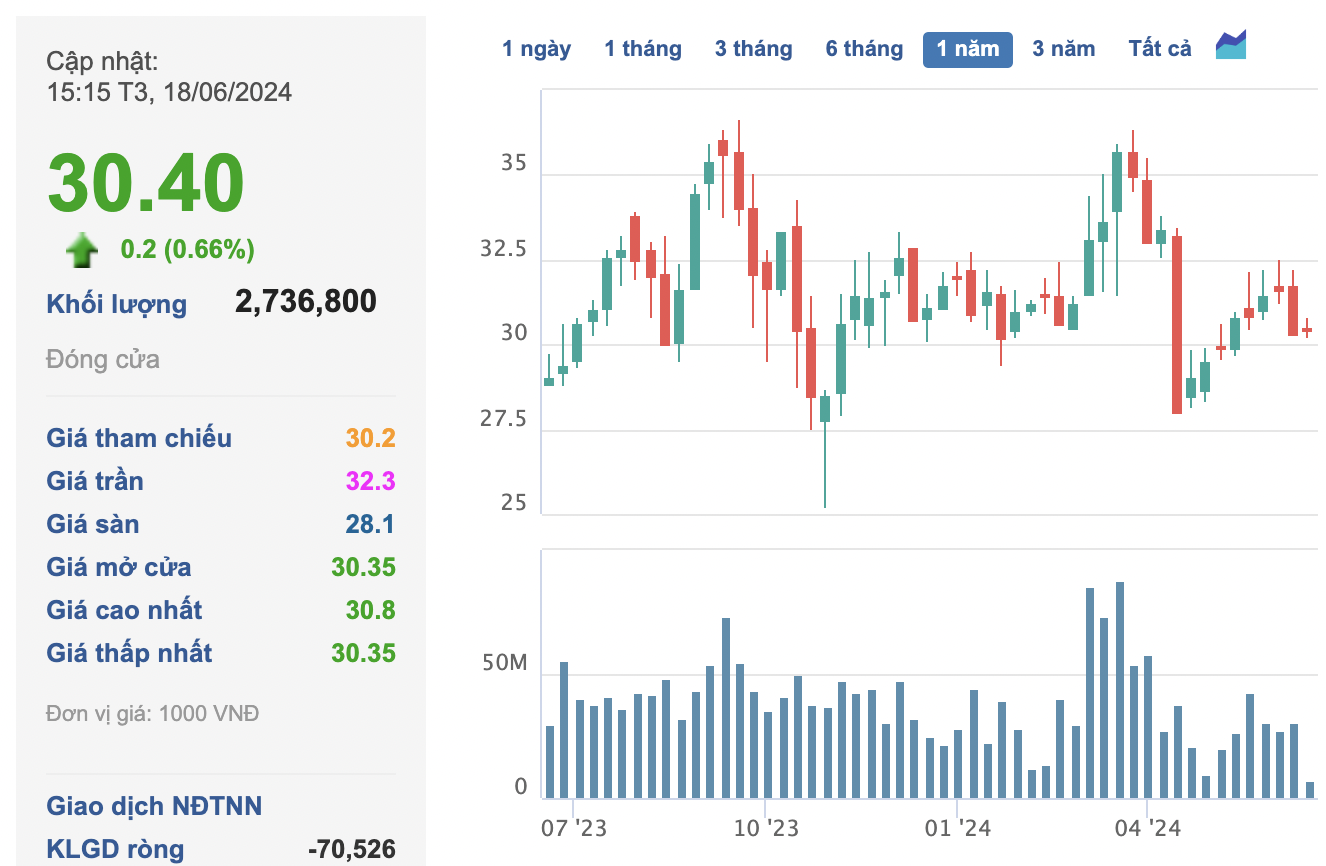Viewport: 1326px width, 866px height.
Task: Click the "Giao dịch NĐTNN" heading
Action: click(x=154, y=806)
